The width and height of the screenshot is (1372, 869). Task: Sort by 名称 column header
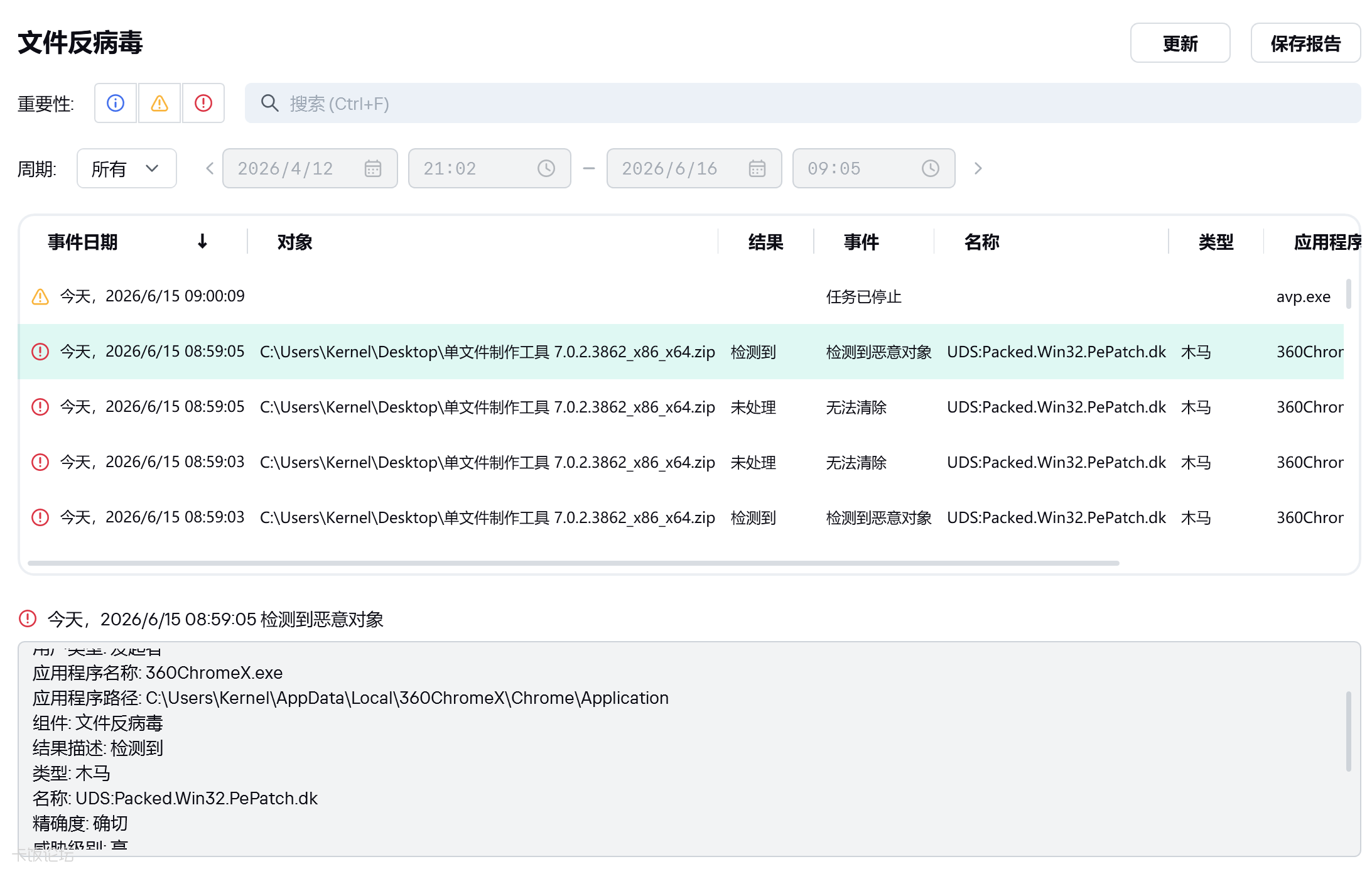(982, 242)
